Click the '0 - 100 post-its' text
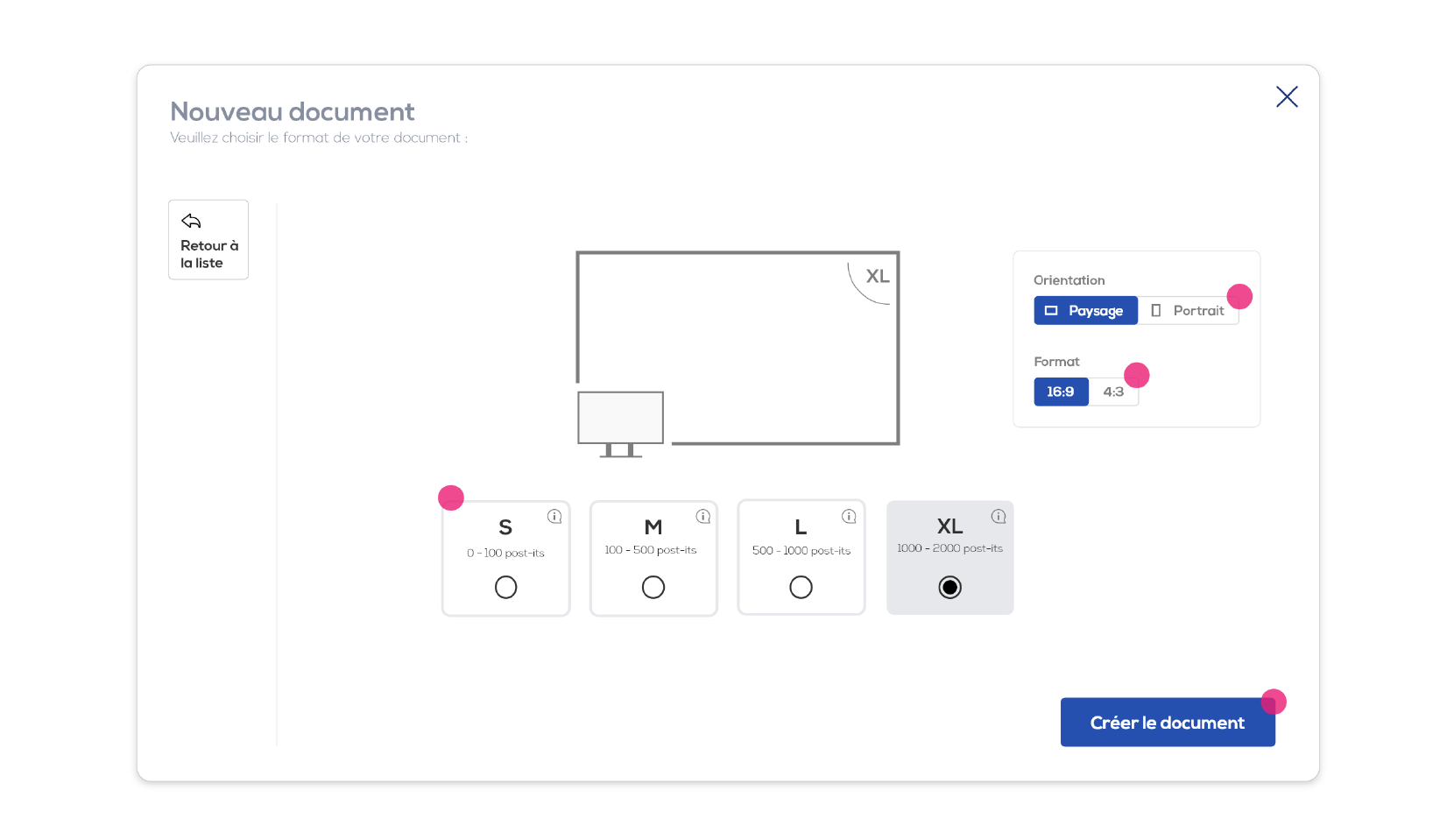Screen dimensions: 1447x840 click(505, 554)
